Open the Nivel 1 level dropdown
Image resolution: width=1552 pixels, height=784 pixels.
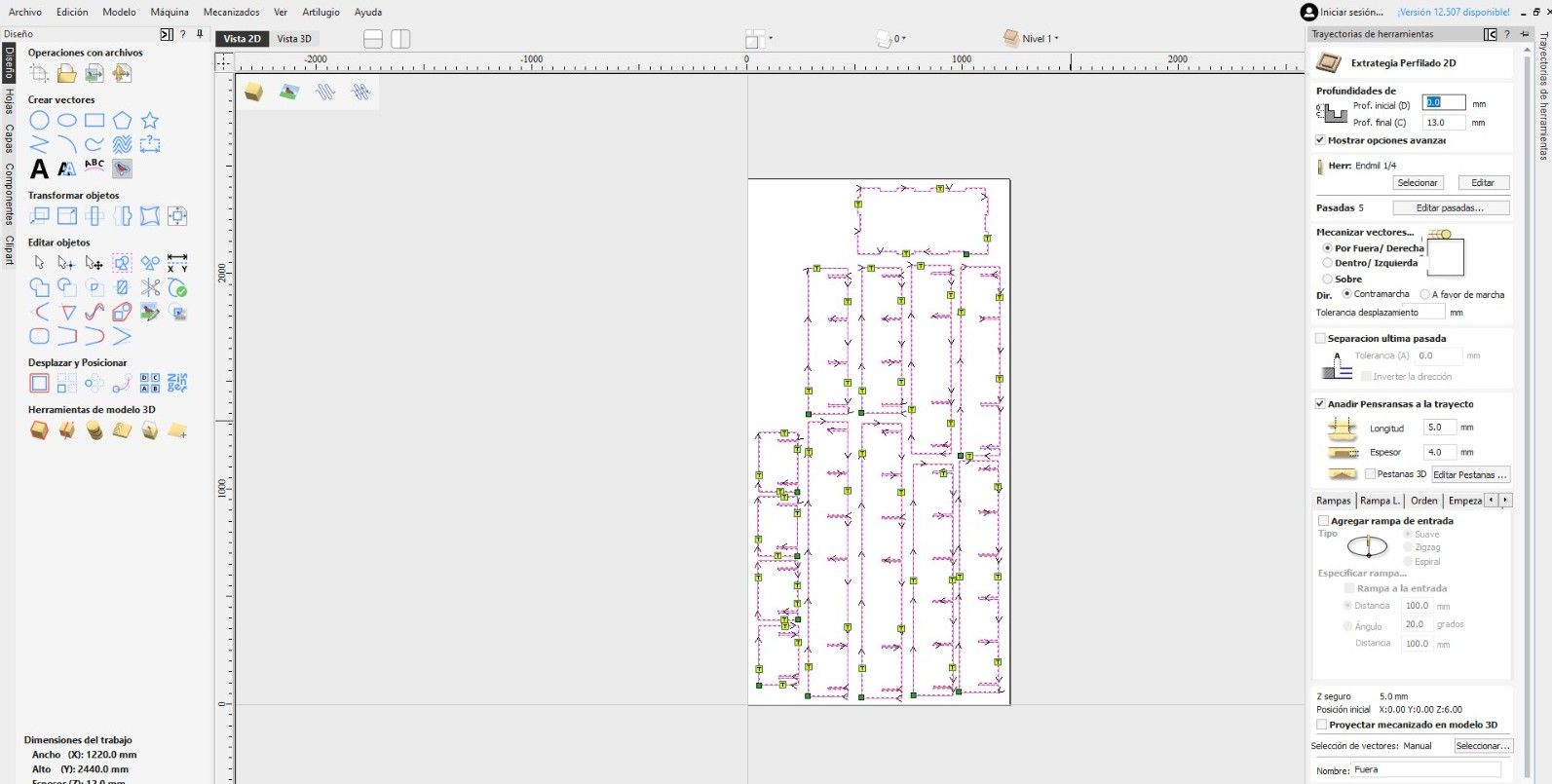pyautogui.click(x=1057, y=39)
